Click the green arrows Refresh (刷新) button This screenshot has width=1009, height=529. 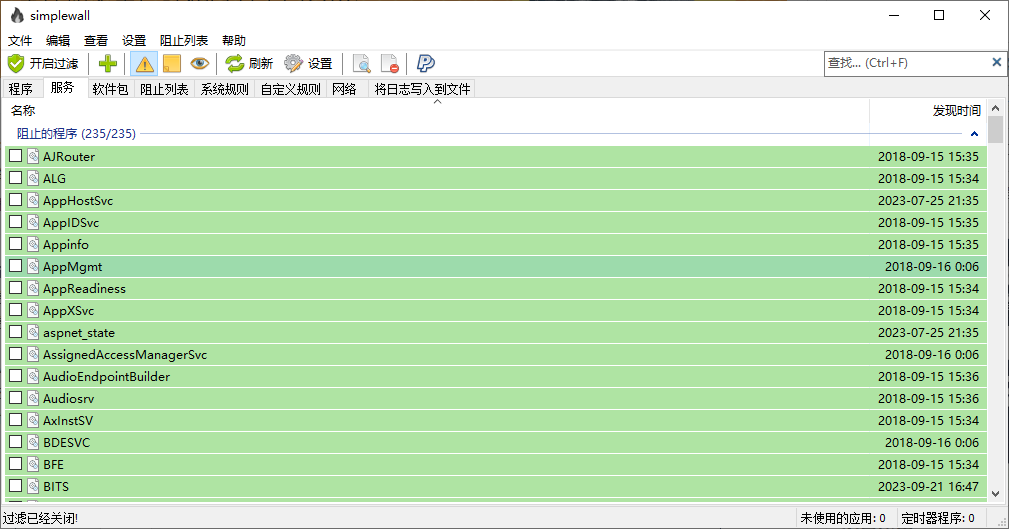click(249, 63)
